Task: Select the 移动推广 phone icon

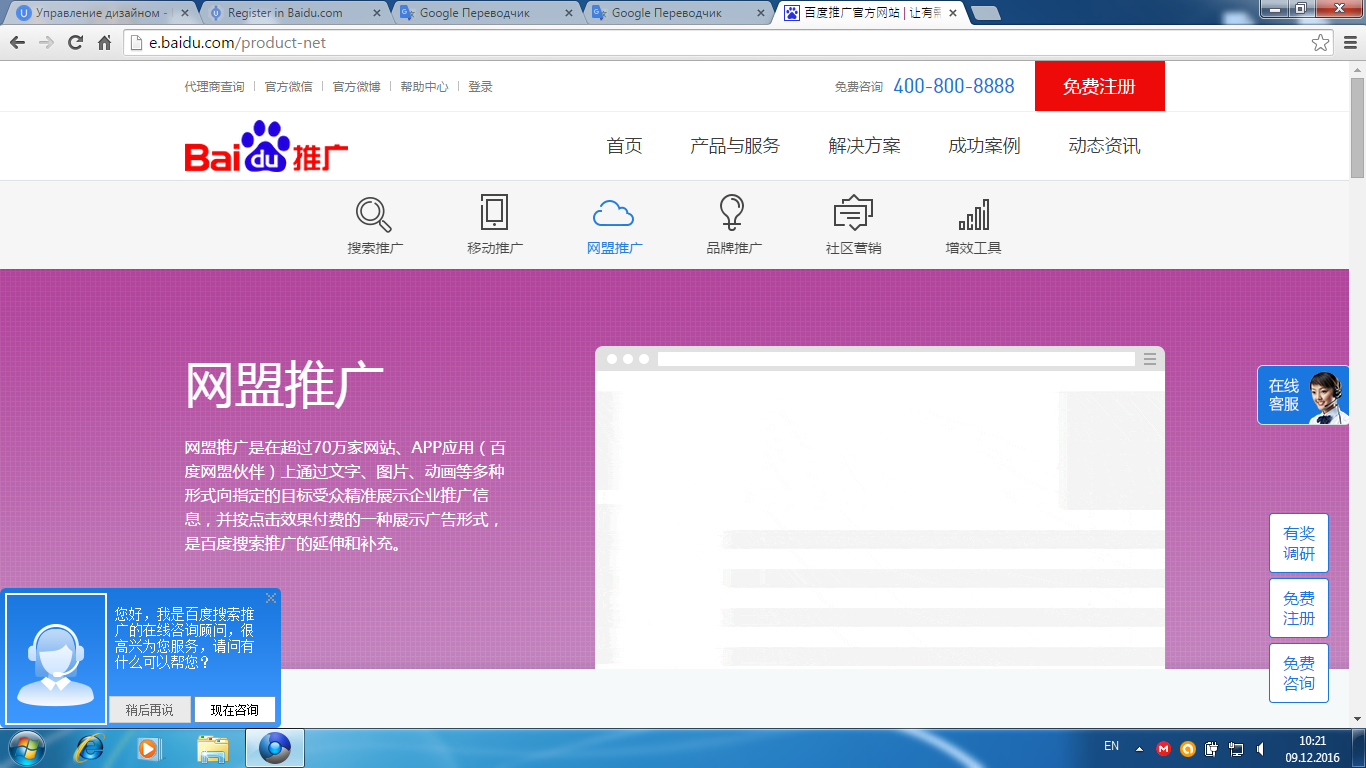Action: [494, 213]
